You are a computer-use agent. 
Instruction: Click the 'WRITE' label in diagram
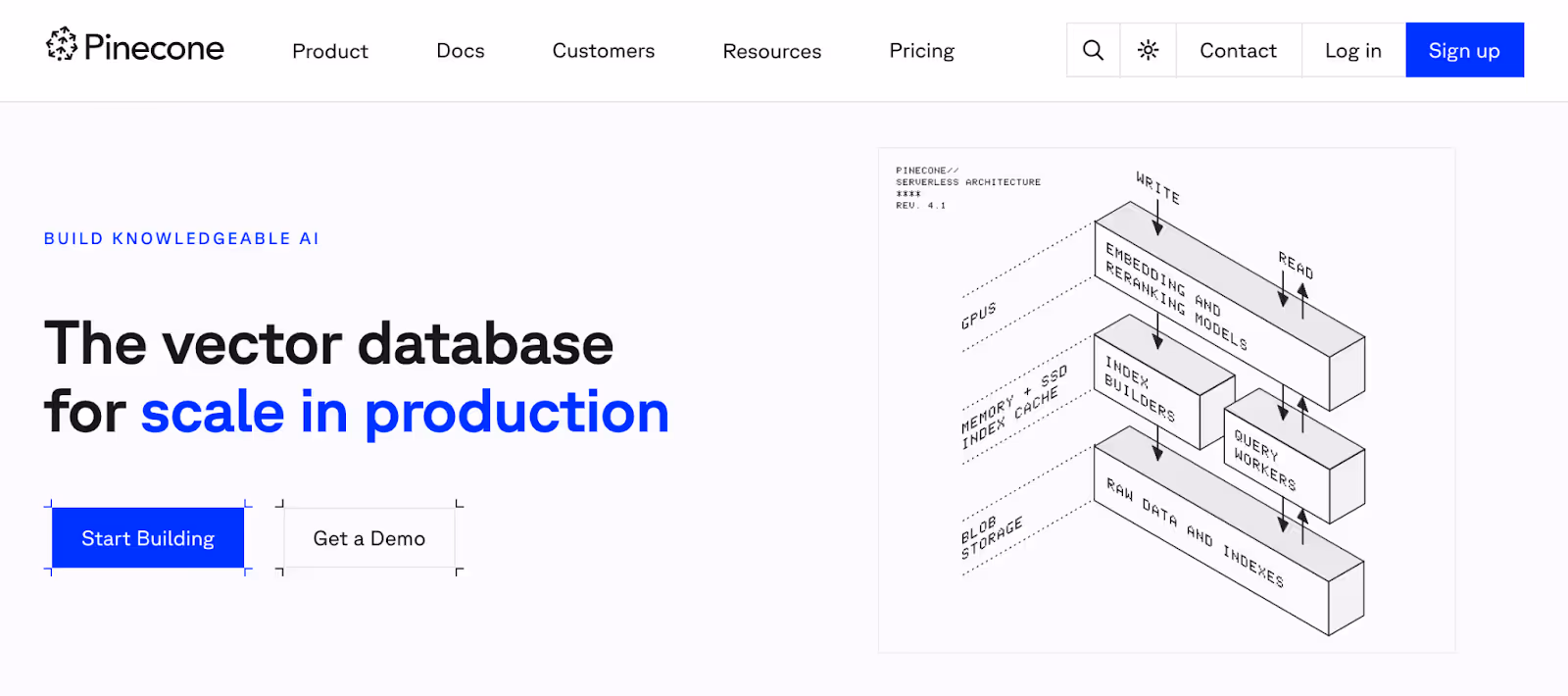click(1157, 187)
